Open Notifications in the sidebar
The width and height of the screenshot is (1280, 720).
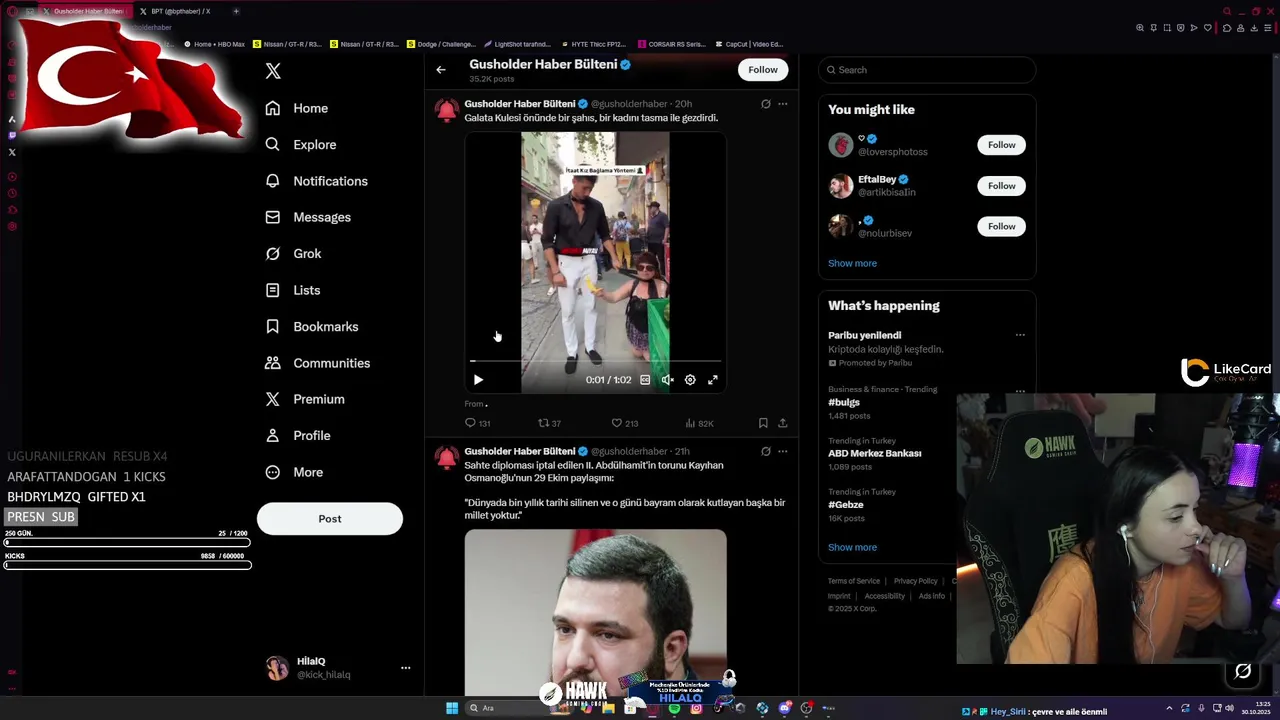[x=316, y=181]
